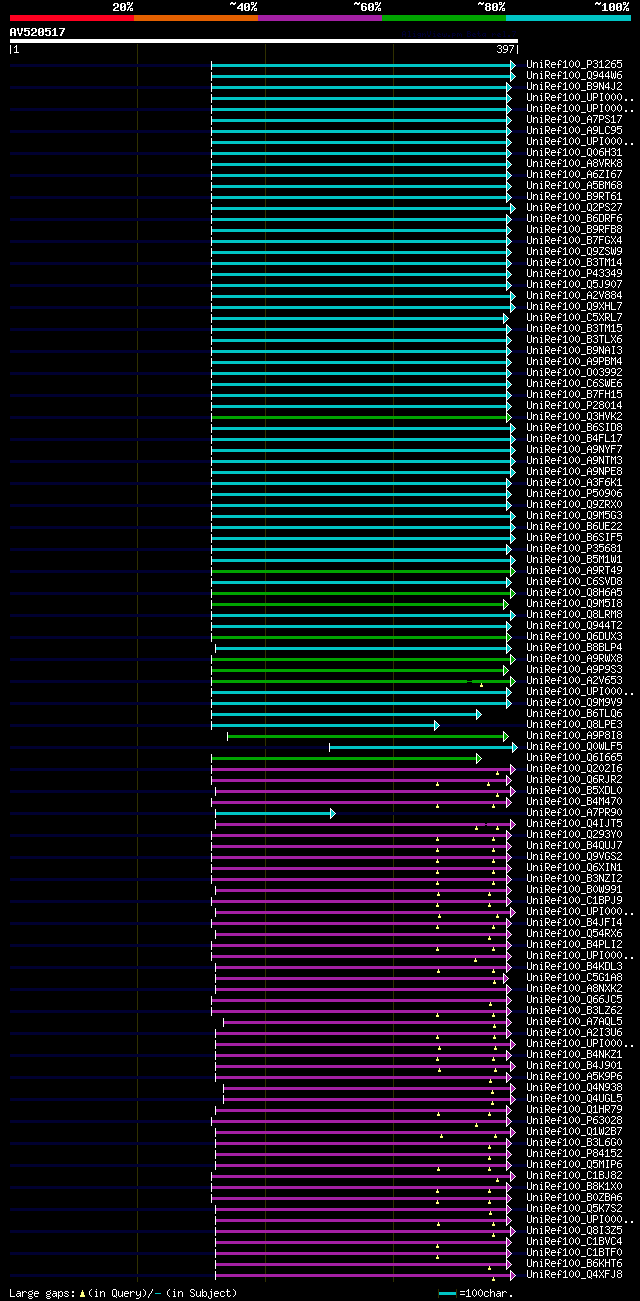This screenshot has width=640, height=1301.
Task: Select the UniRef100_B4QUJ7 label
Action: pyautogui.click(x=574, y=846)
